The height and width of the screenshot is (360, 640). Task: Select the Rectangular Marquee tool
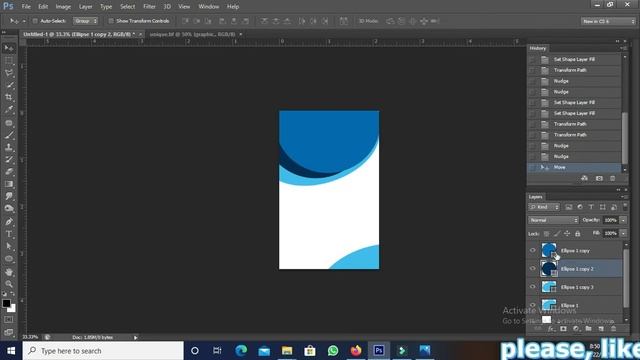[x=9, y=60]
